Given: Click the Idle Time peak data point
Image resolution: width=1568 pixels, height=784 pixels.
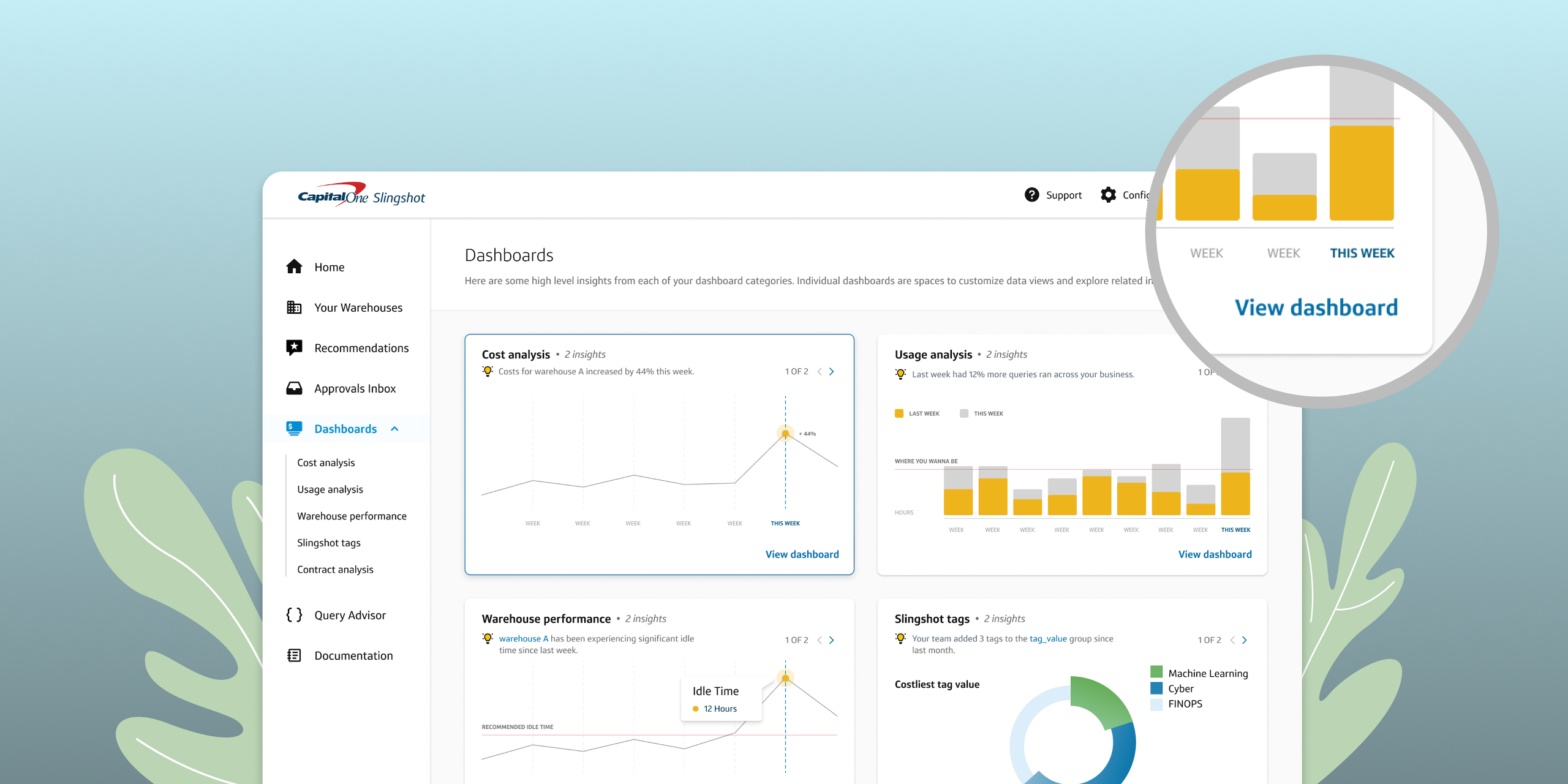Looking at the screenshot, I should pyautogui.click(x=785, y=678).
